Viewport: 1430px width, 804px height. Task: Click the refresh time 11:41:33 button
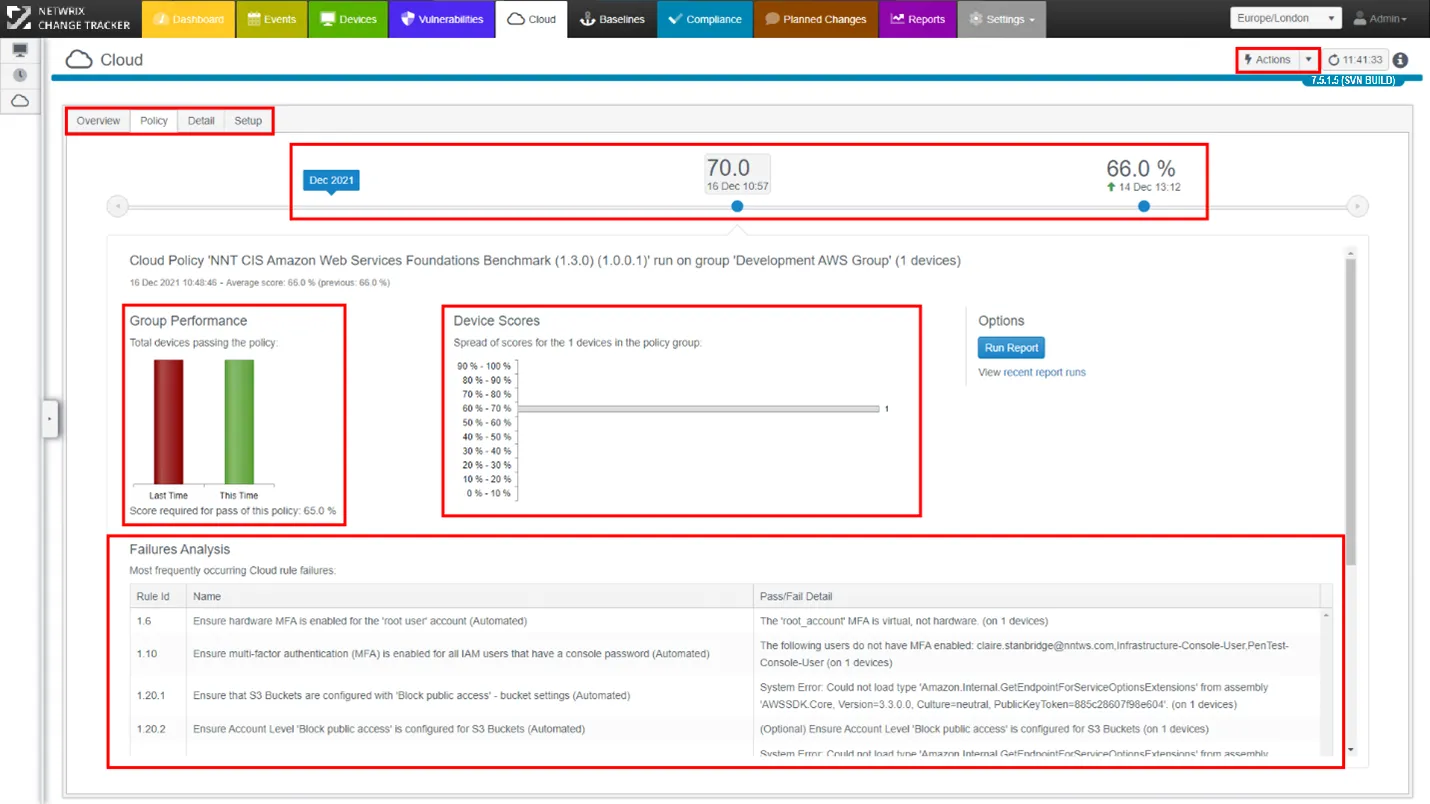(1356, 60)
